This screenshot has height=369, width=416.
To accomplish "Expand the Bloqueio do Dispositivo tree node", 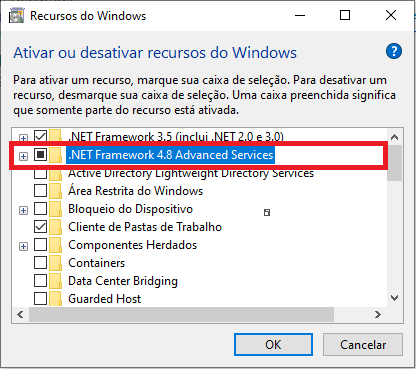I will (x=23, y=210).
